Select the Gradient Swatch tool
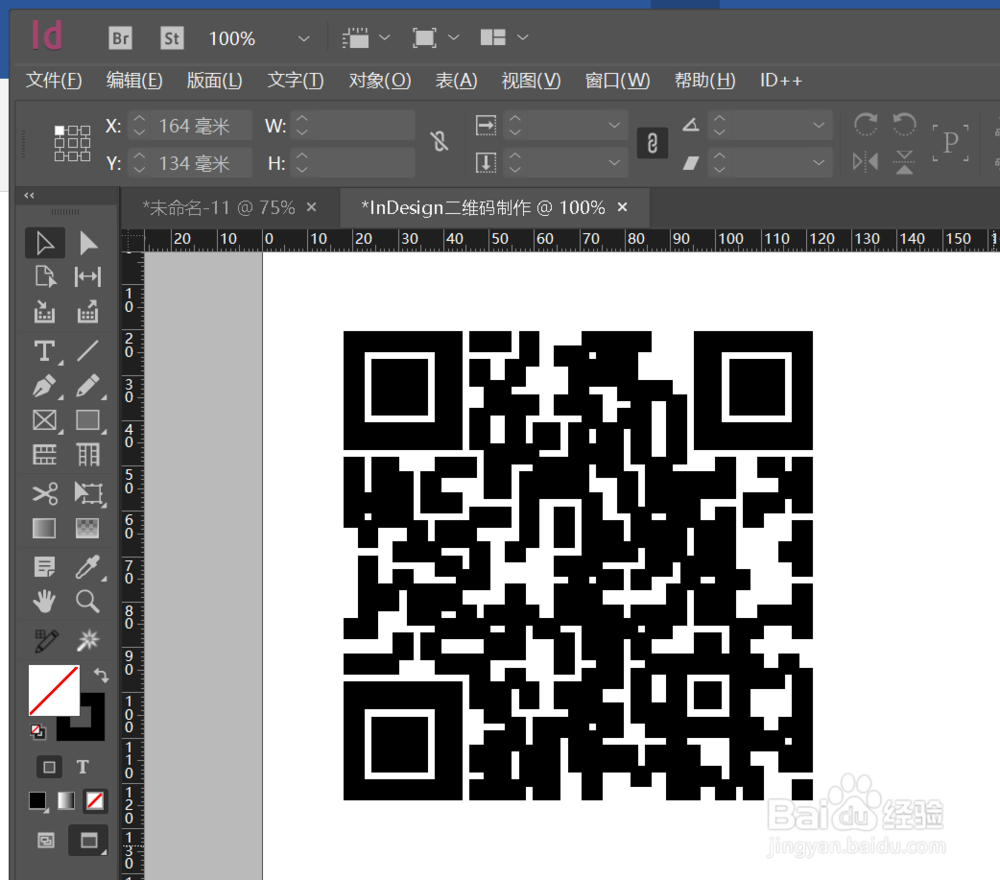Screen dimensions: 1000x880 click(45, 528)
